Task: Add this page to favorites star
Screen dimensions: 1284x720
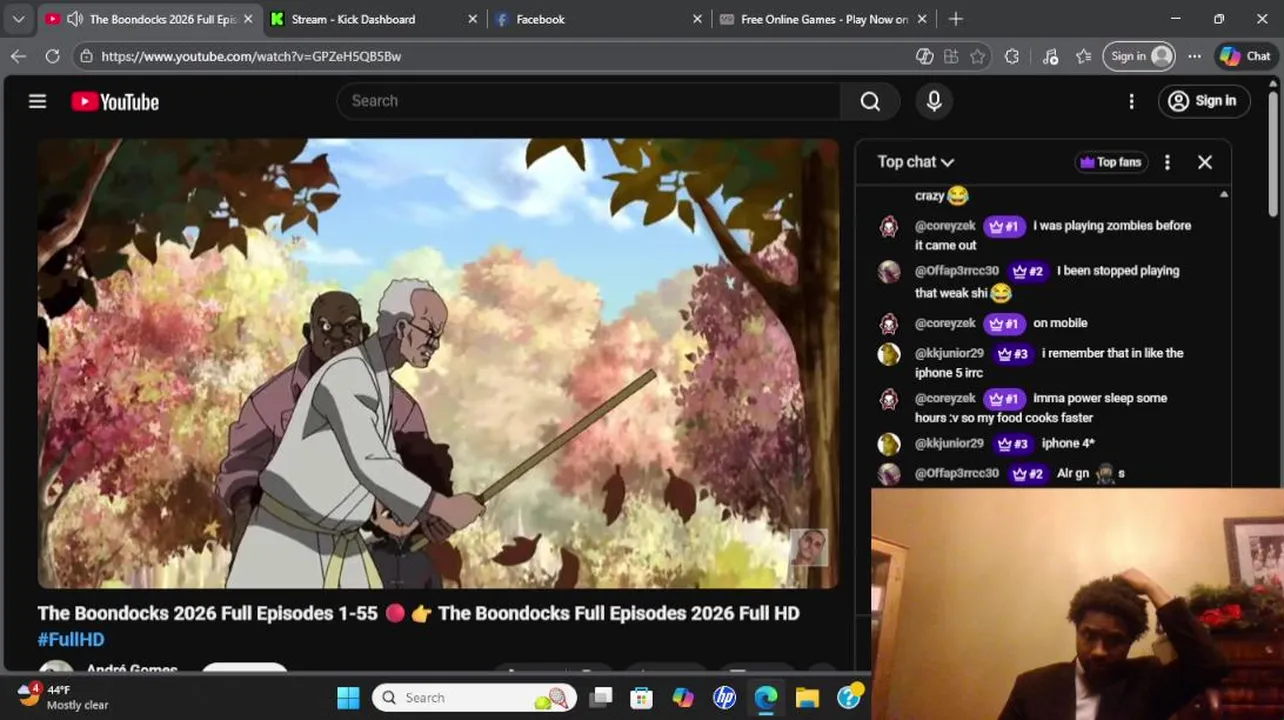Action: pyautogui.click(x=978, y=56)
